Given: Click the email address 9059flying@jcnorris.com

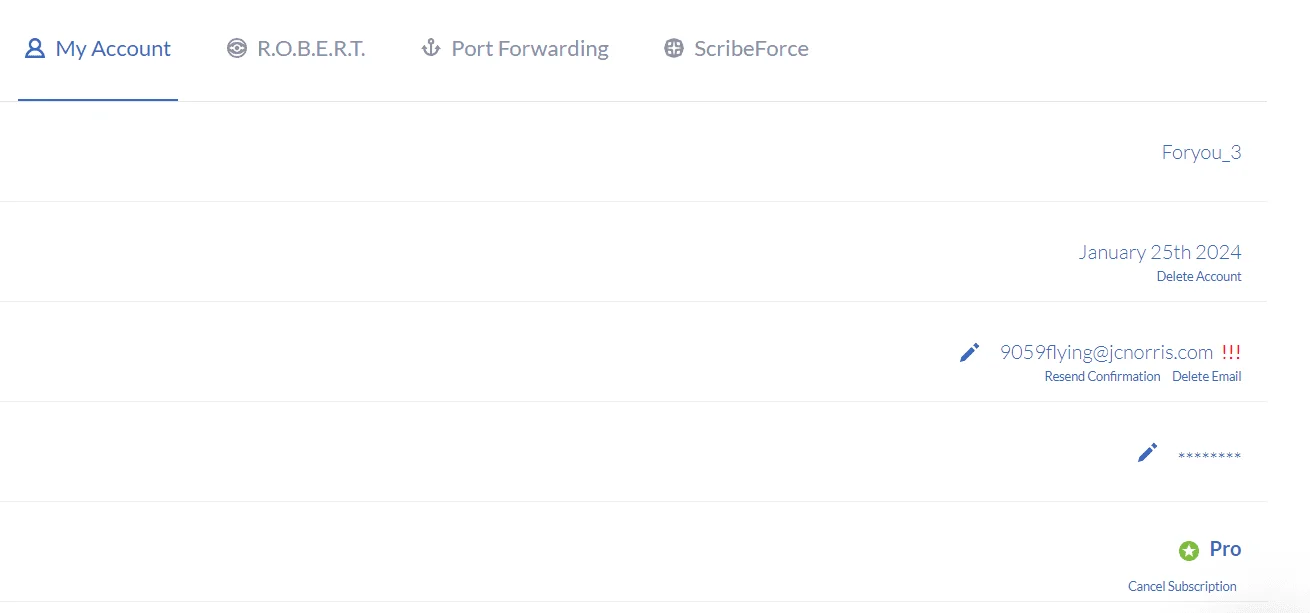Looking at the screenshot, I should click(1106, 352).
